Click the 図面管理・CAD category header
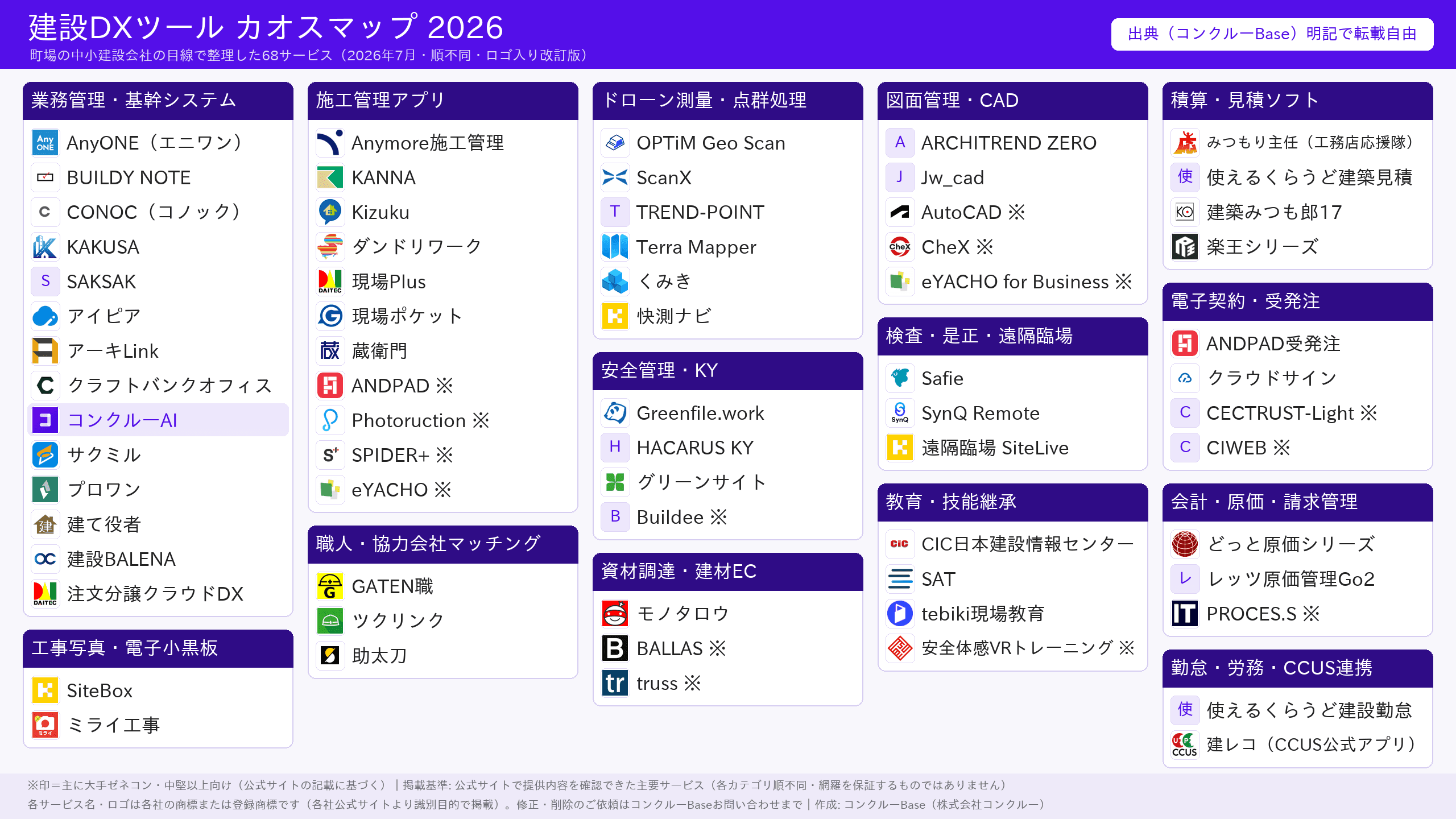This screenshot has width=1456, height=819. point(1013,101)
